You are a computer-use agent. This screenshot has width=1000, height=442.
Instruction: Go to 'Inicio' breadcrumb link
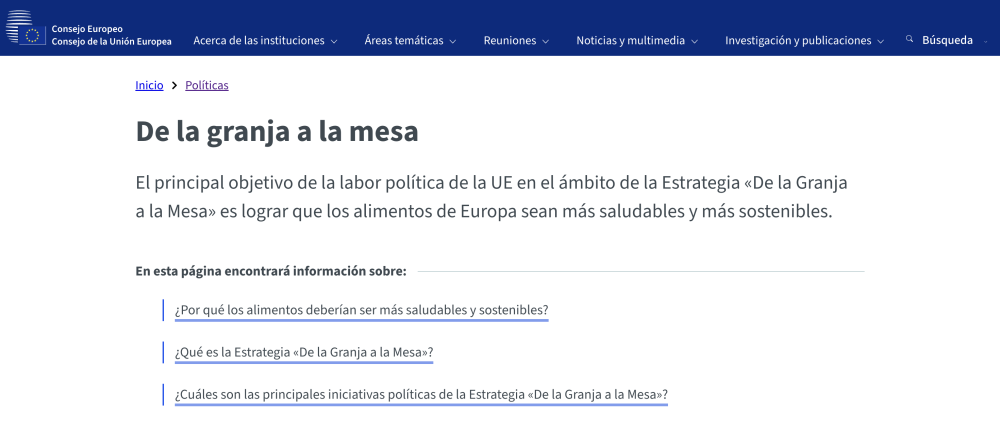[149, 86]
